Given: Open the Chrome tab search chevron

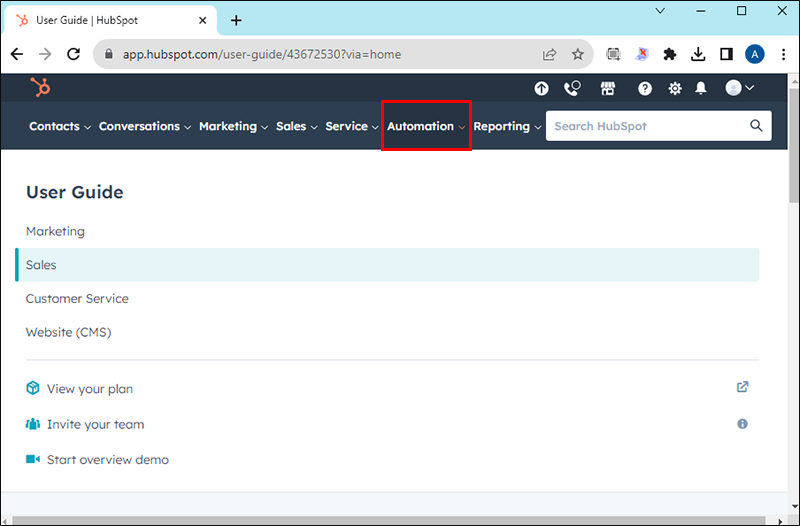Looking at the screenshot, I should pyautogui.click(x=660, y=11).
